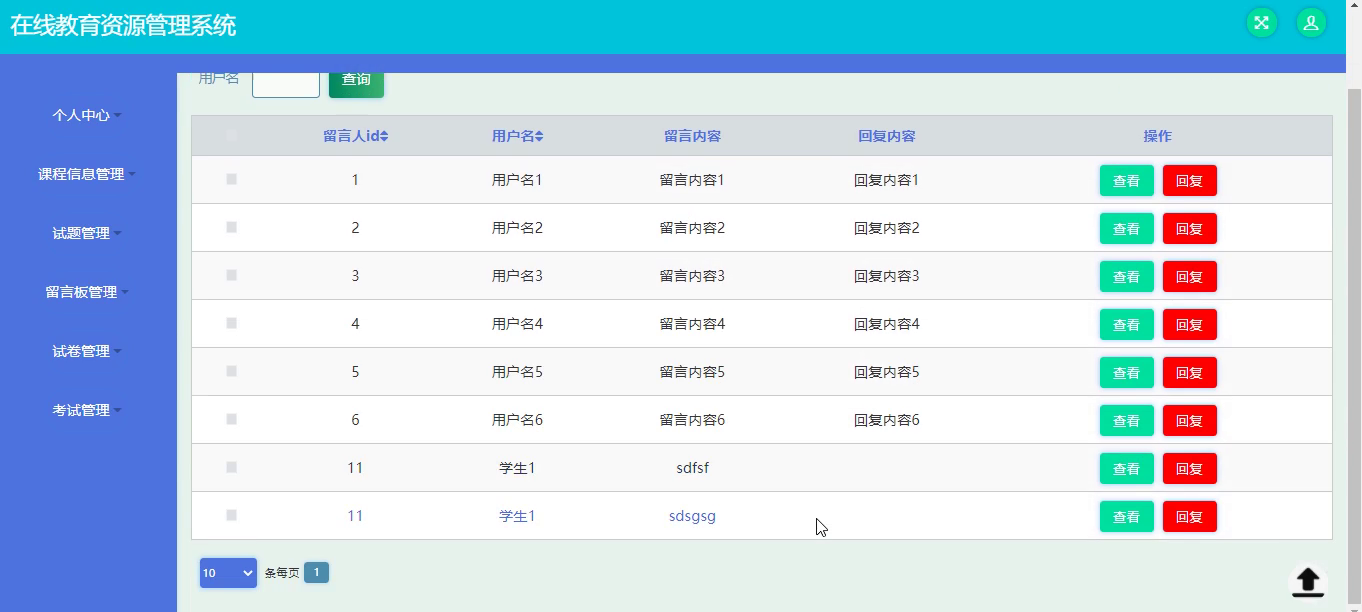Click 查看 for the 用户名5 row
The image size is (1362, 612).
tap(1126, 373)
